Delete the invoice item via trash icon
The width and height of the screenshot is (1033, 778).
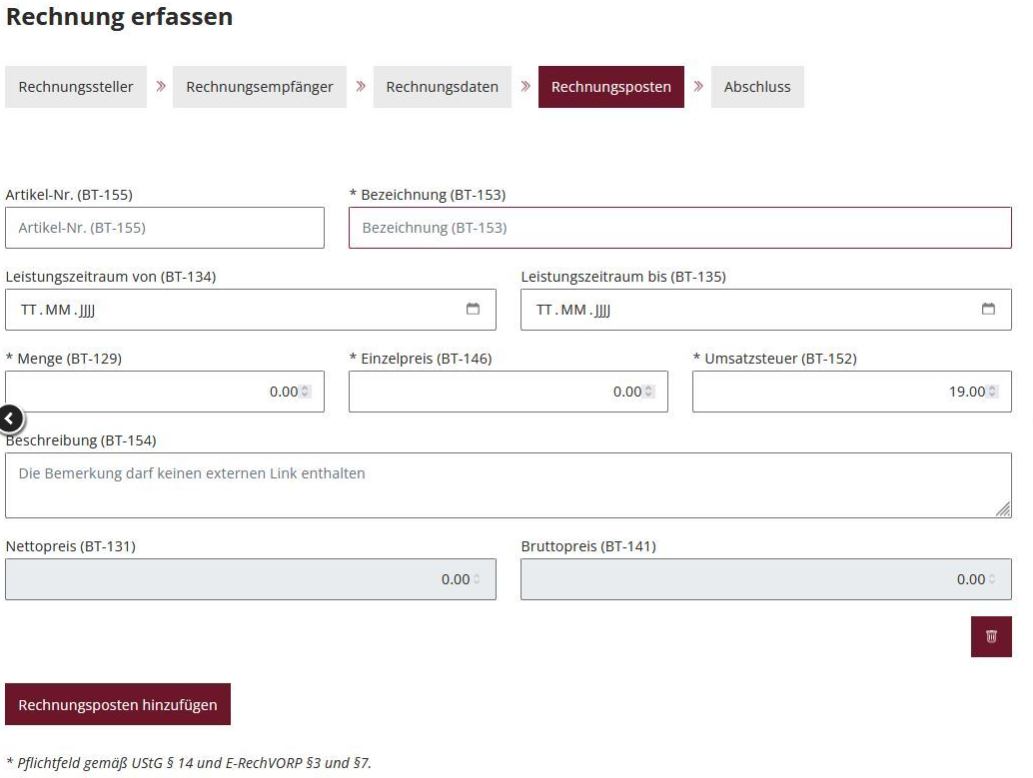click(991, 637)
